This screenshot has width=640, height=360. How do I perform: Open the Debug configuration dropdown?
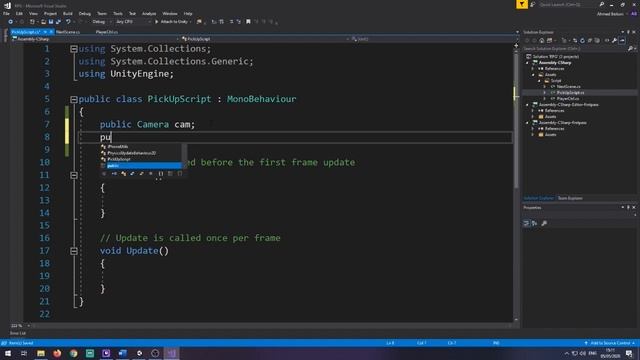point(101,22)
